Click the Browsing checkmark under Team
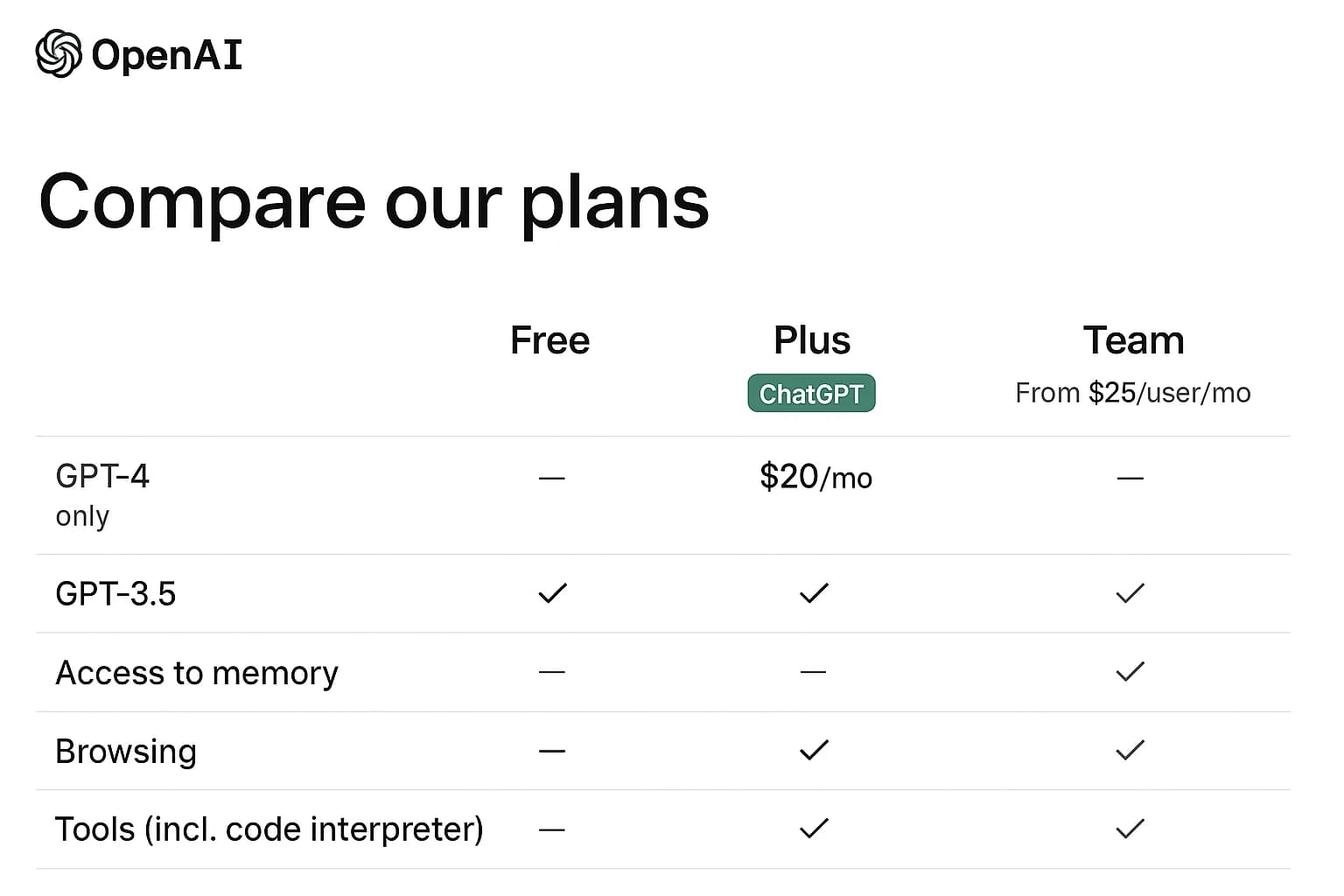 [1130, 750]
